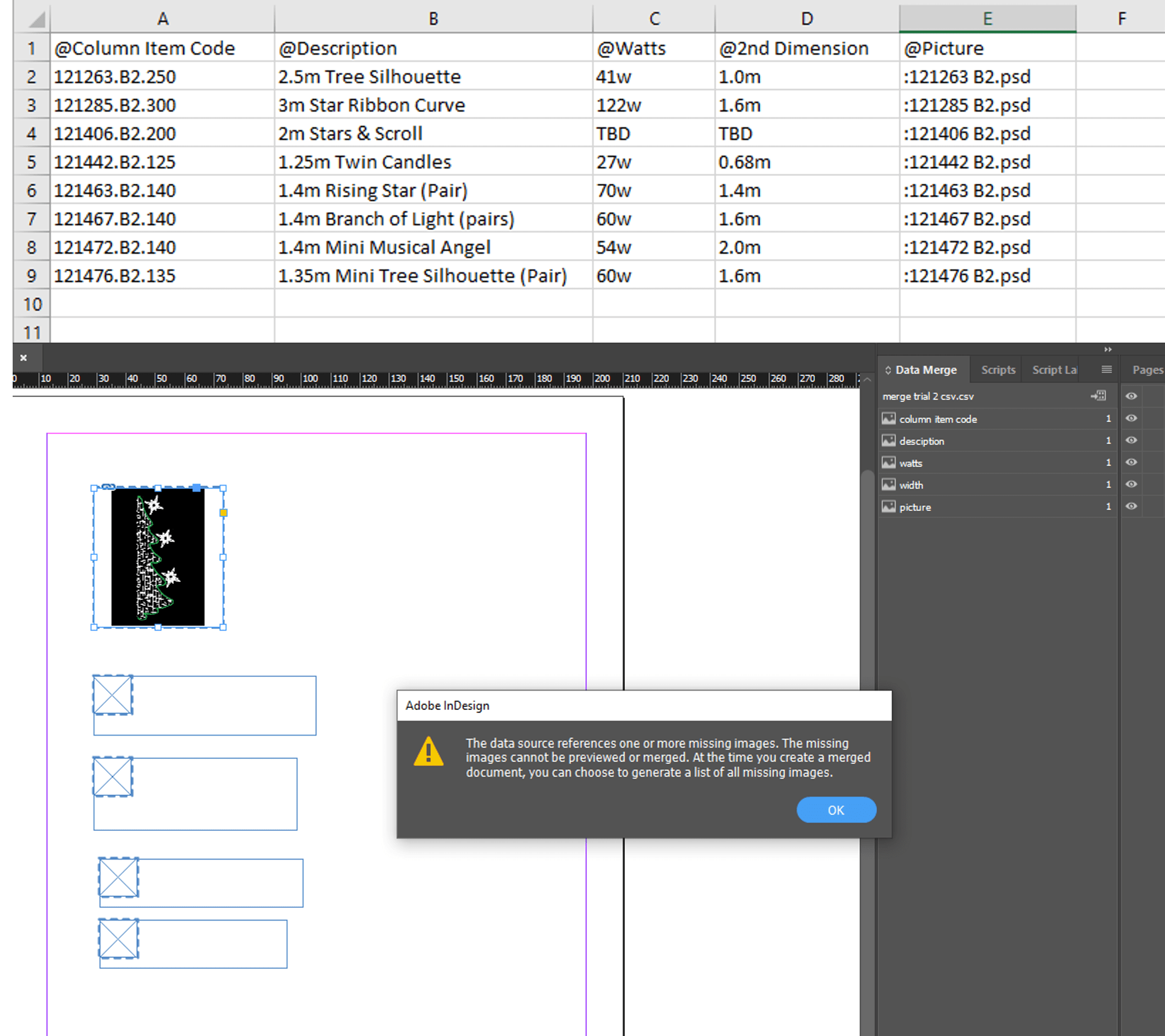
Task: Toggle visibility eye next to the watts row
Action: click(x=1131, y=462)
